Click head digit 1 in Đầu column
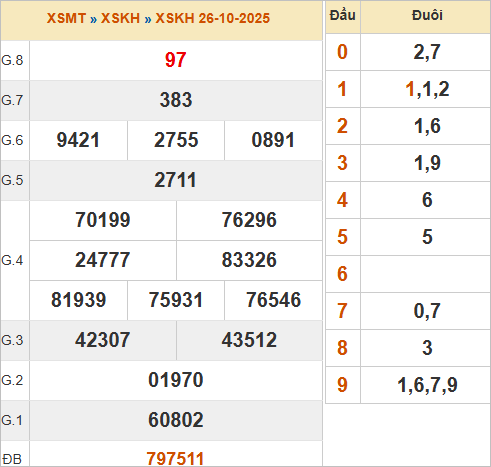Image resolution: width=491 pixels, height=467 pixels. pos(342,89)
